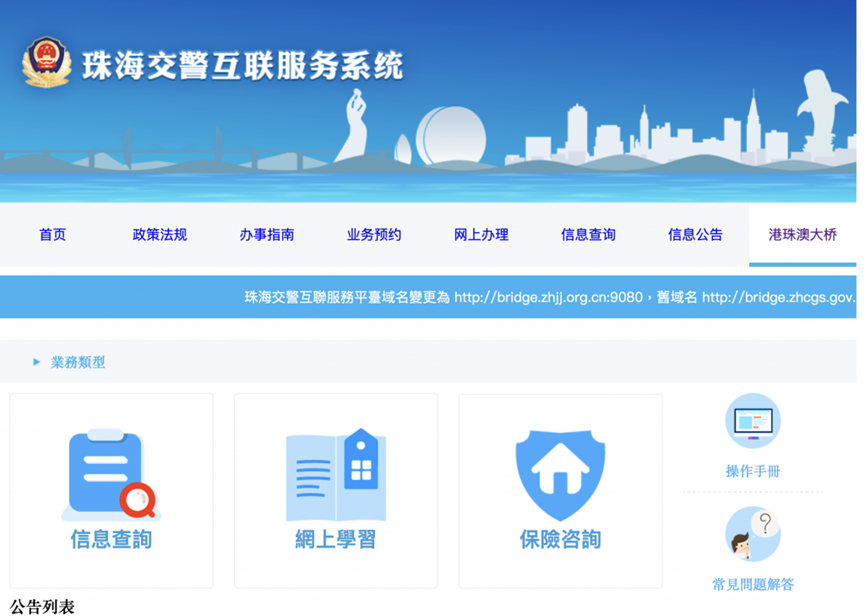
Task: Select the 信息公告 navigation tab
Action: coord(695,235)
